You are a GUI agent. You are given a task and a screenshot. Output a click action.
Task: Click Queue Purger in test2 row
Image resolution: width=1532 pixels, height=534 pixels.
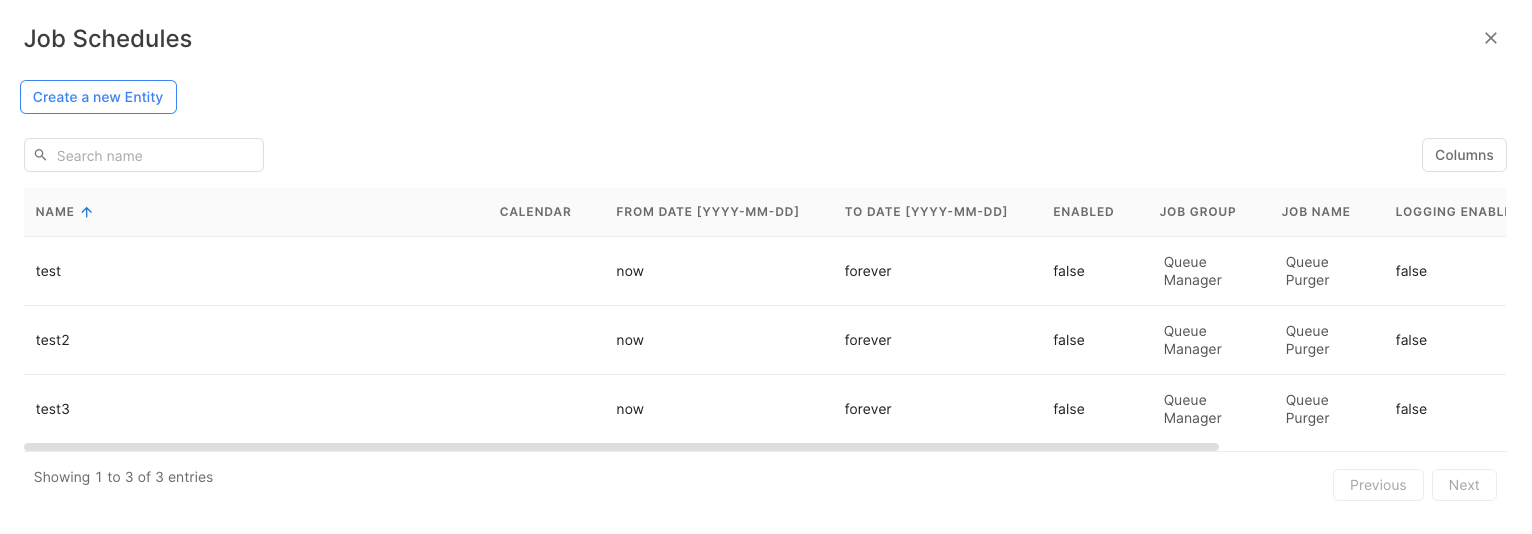[1307, 340]
